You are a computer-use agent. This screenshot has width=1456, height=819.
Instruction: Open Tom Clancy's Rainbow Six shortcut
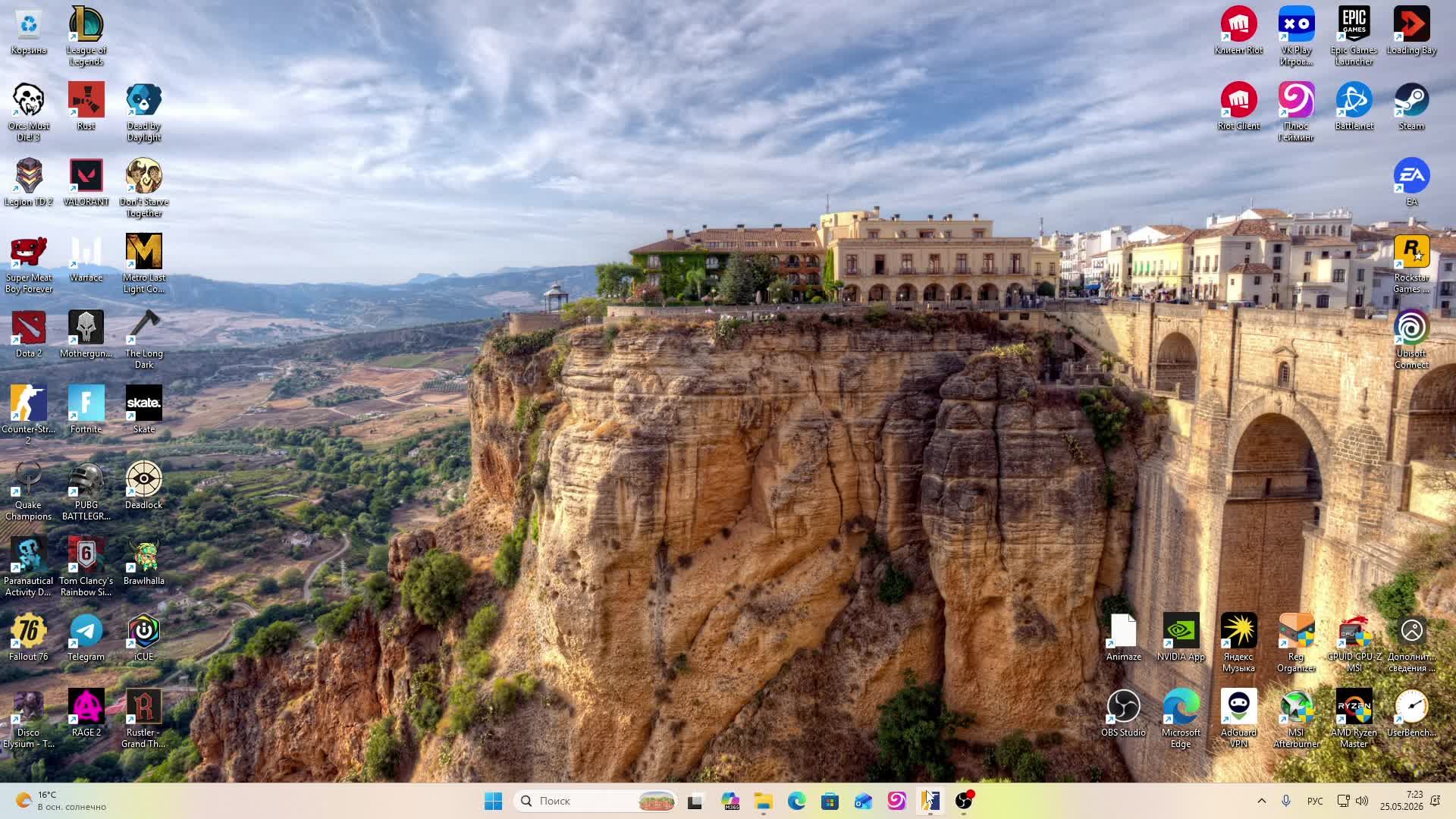(x=86, y=567)
